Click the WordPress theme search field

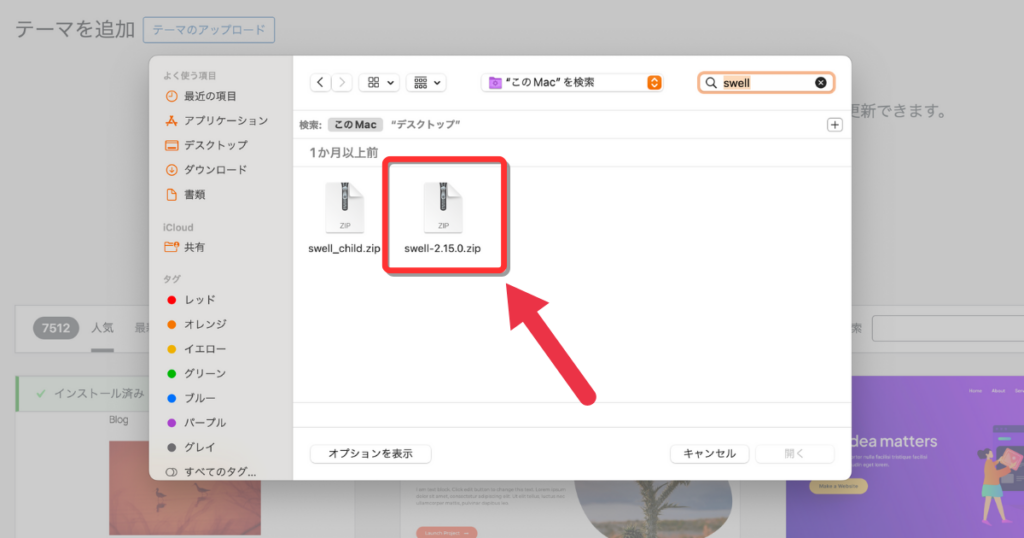(948, 328)
